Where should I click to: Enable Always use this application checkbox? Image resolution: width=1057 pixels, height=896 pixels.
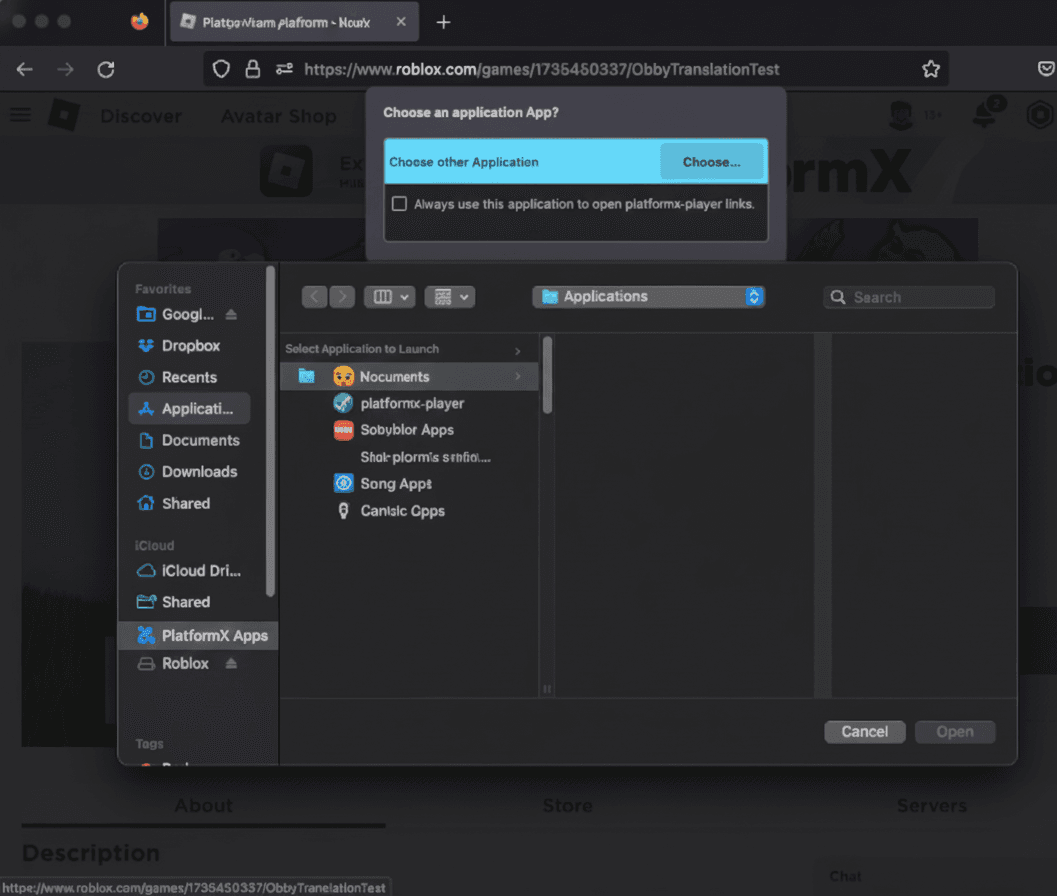click(x=400, y=204)
